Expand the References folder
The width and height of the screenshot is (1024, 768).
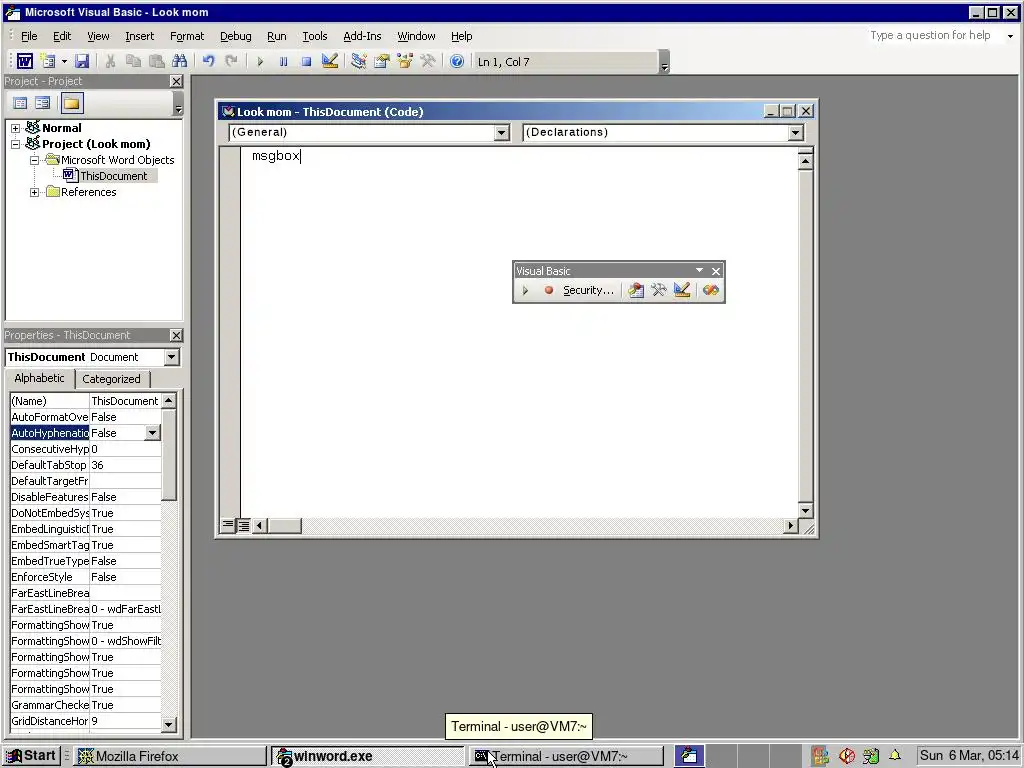(x=34, y=192)
